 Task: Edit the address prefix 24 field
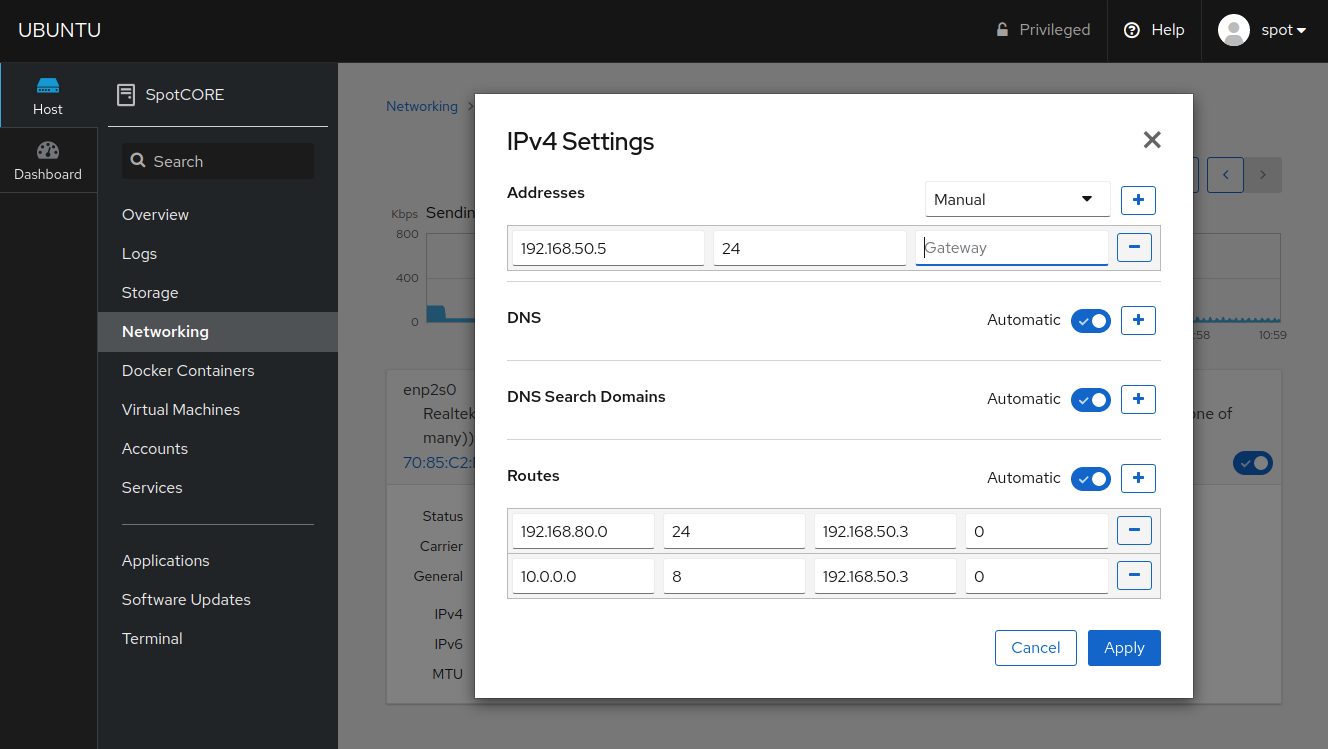coord(810,249)
